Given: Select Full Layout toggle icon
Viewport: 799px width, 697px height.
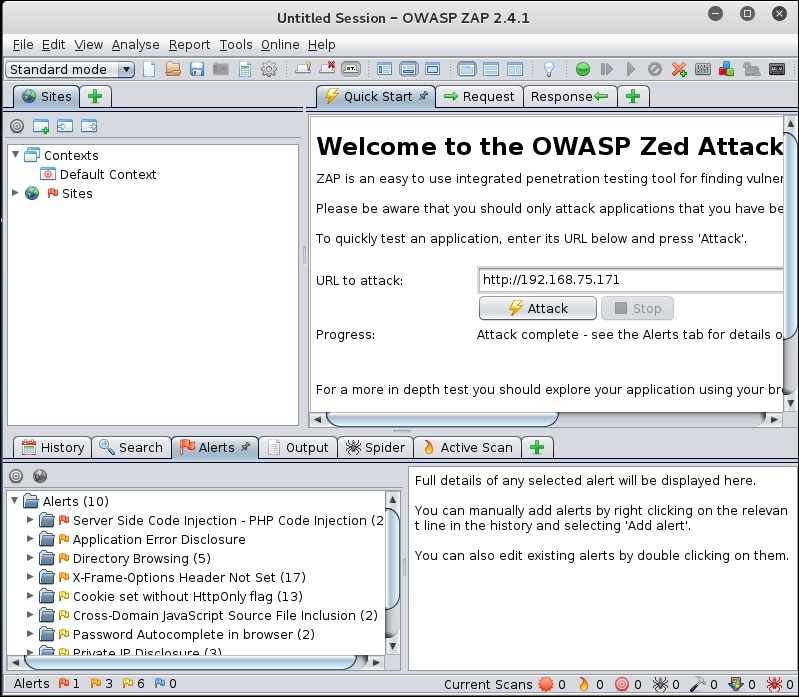Looking at the screenshot, I should [x=432, y=69].
